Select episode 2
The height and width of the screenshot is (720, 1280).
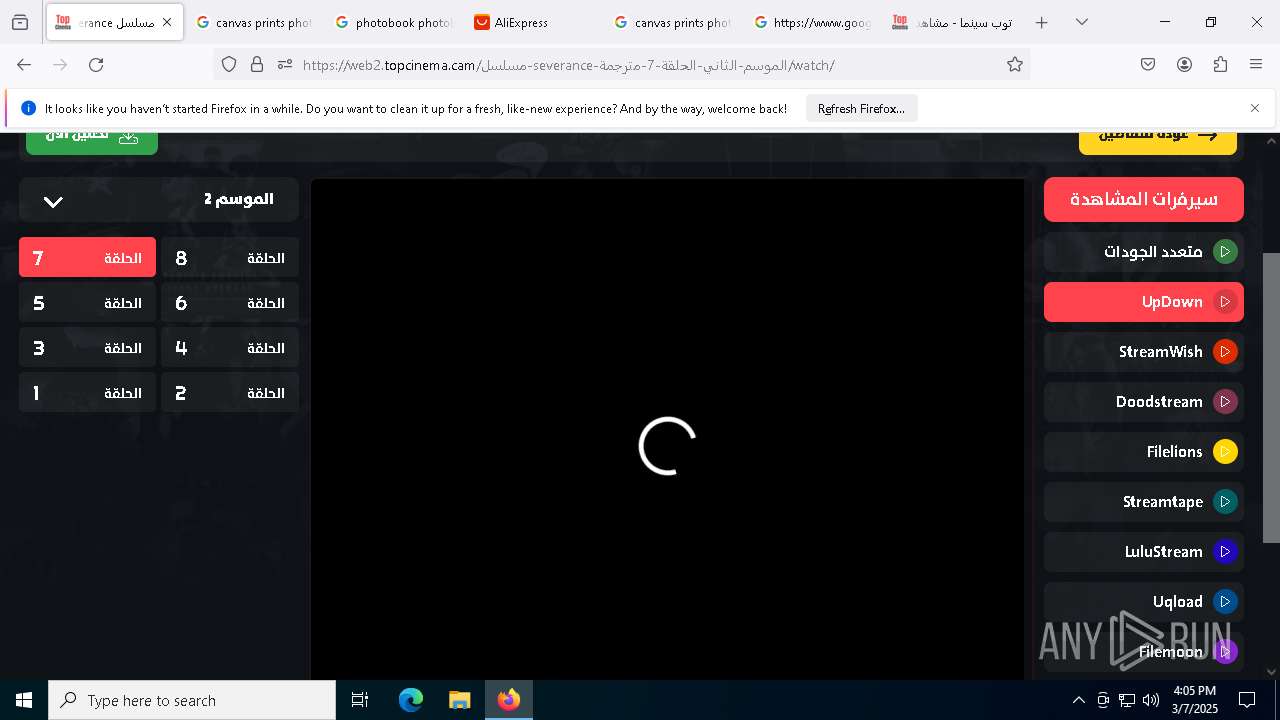pyautogui.click(x=230, y=392)
